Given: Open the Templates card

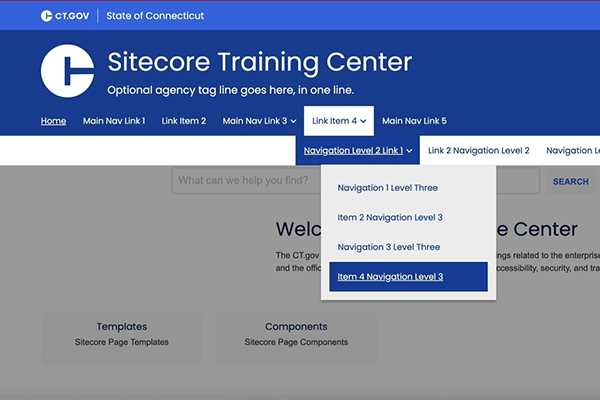Looking at the screenshot, I should tap(122, 334).
